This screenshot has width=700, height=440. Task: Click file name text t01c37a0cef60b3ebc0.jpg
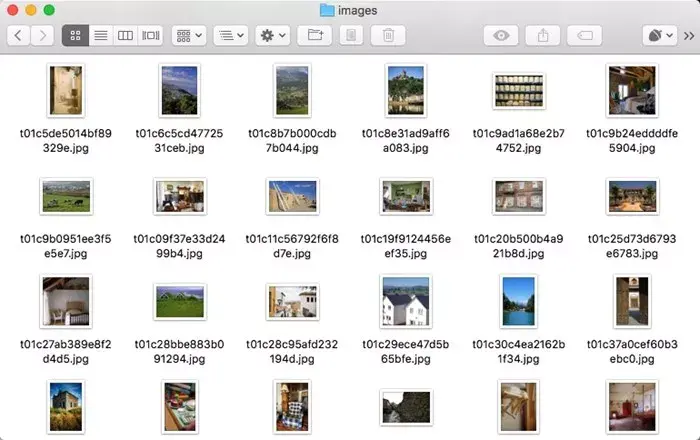(632, 352)
